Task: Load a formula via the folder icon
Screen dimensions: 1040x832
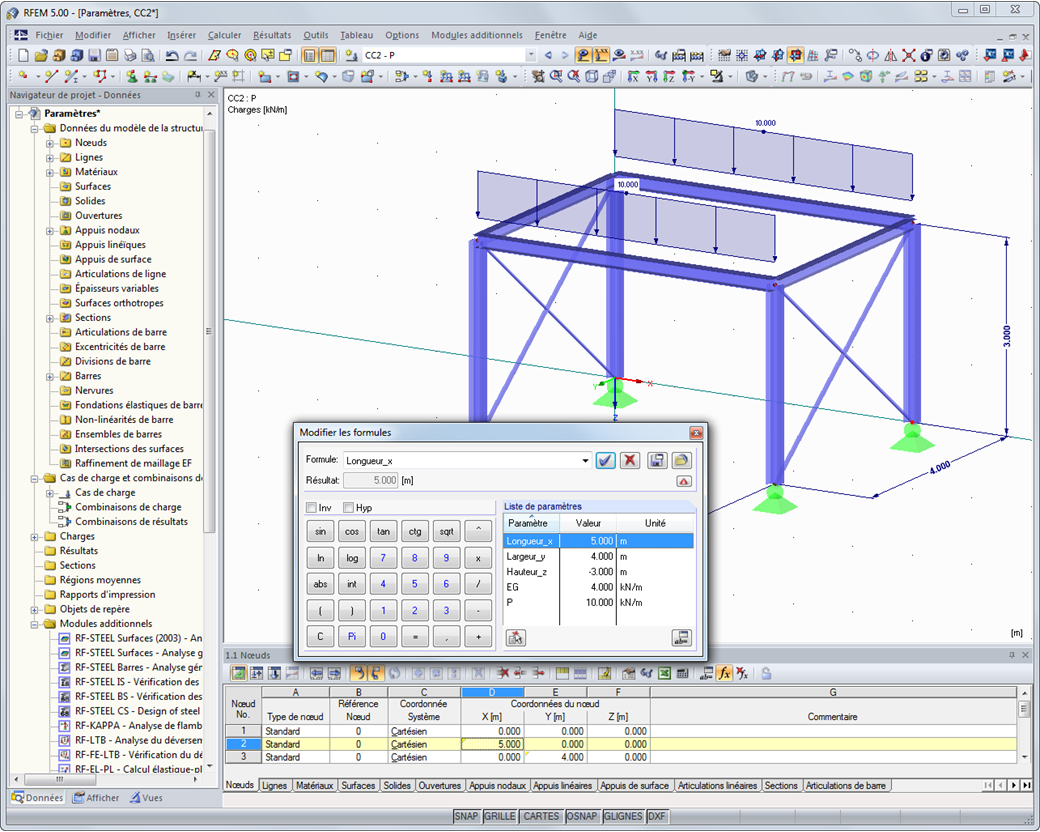Action: (x=682, y=461)
